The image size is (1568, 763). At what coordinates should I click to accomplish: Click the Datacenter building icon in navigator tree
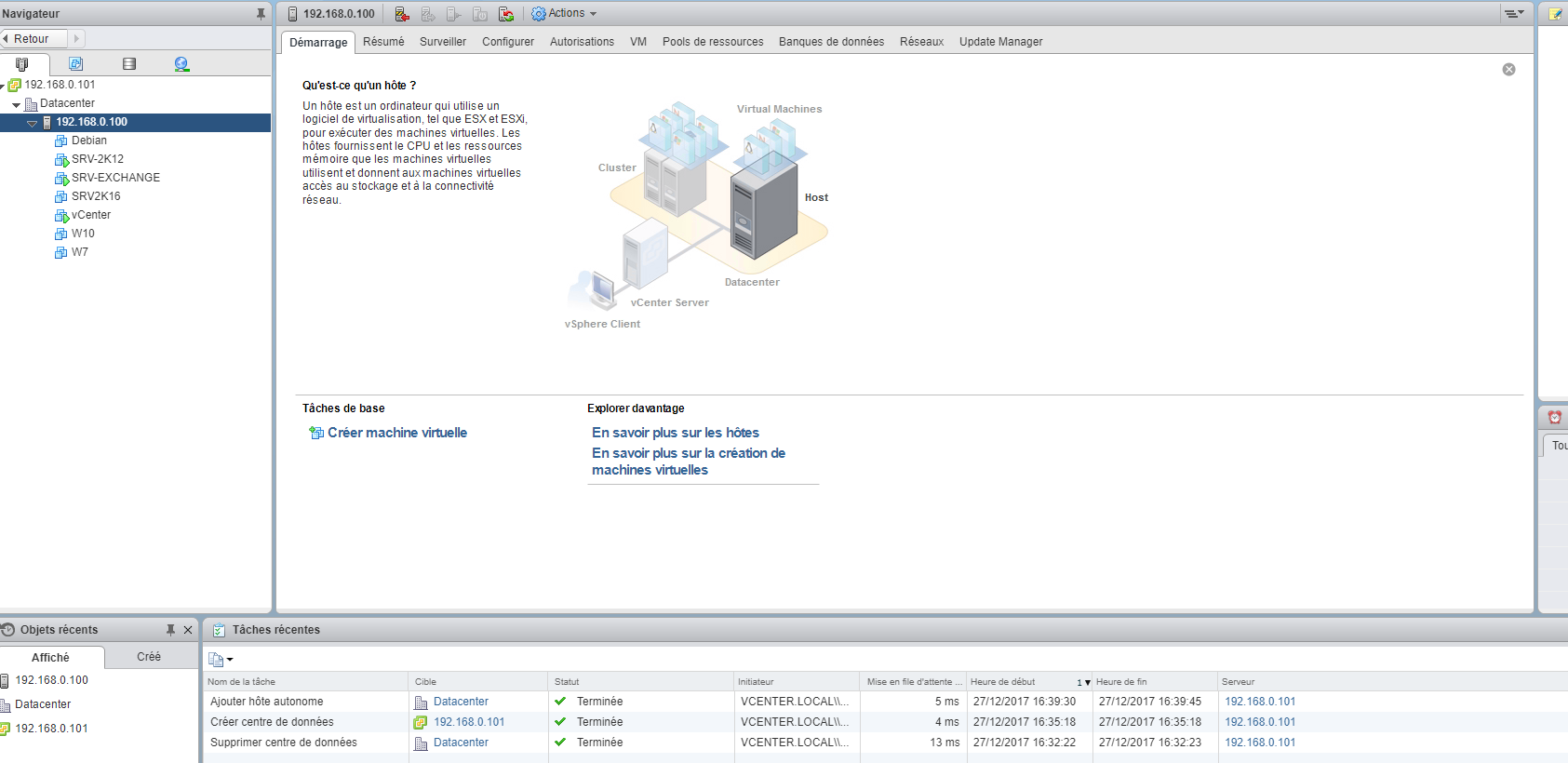(31, 103)
